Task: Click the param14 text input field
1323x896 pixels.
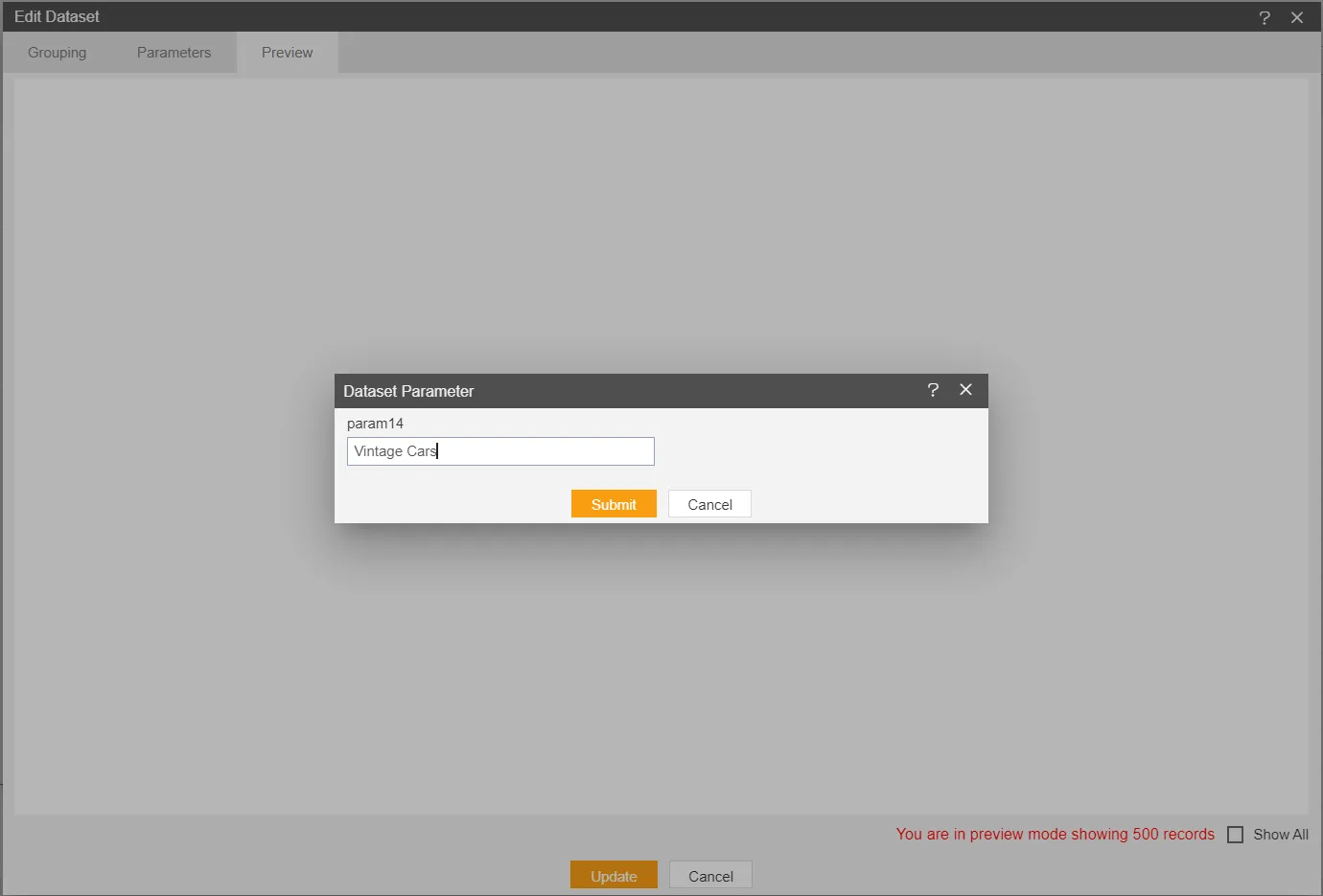Action: 500,451
